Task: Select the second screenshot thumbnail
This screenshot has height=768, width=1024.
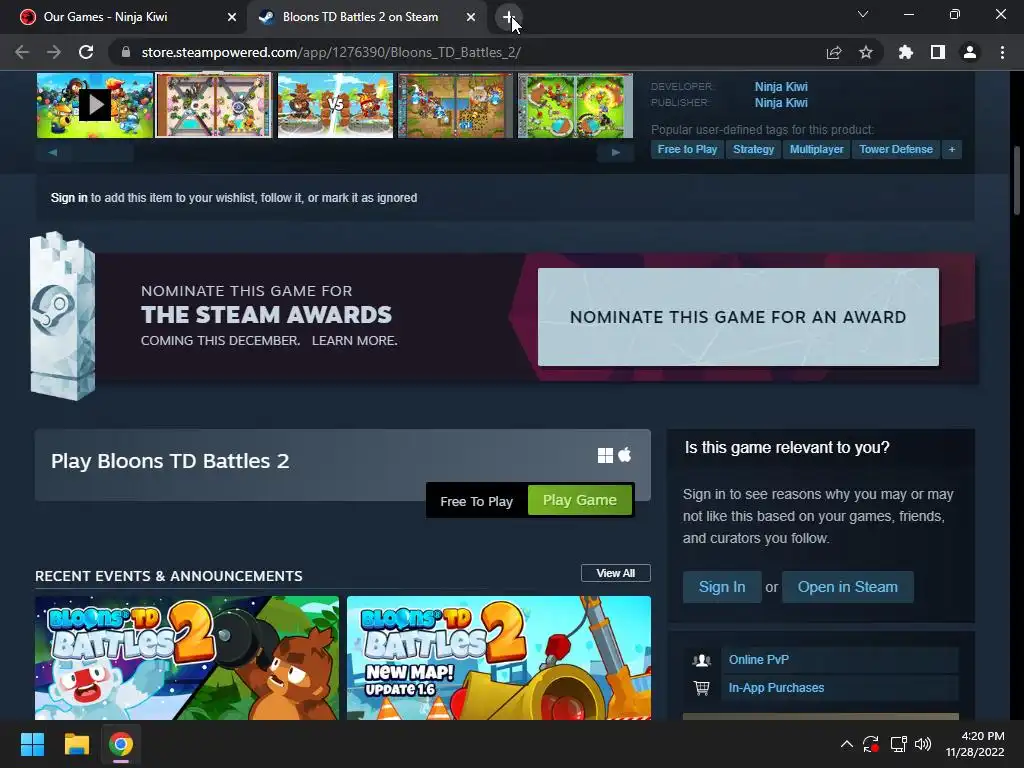Action: click(x=214, y=105)
